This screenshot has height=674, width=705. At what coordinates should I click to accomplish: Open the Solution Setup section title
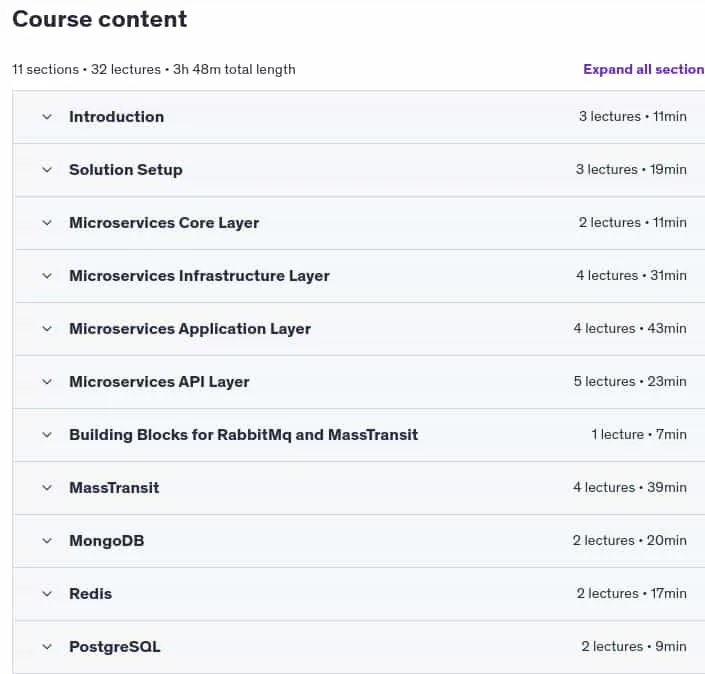click(x=126, y=170)
